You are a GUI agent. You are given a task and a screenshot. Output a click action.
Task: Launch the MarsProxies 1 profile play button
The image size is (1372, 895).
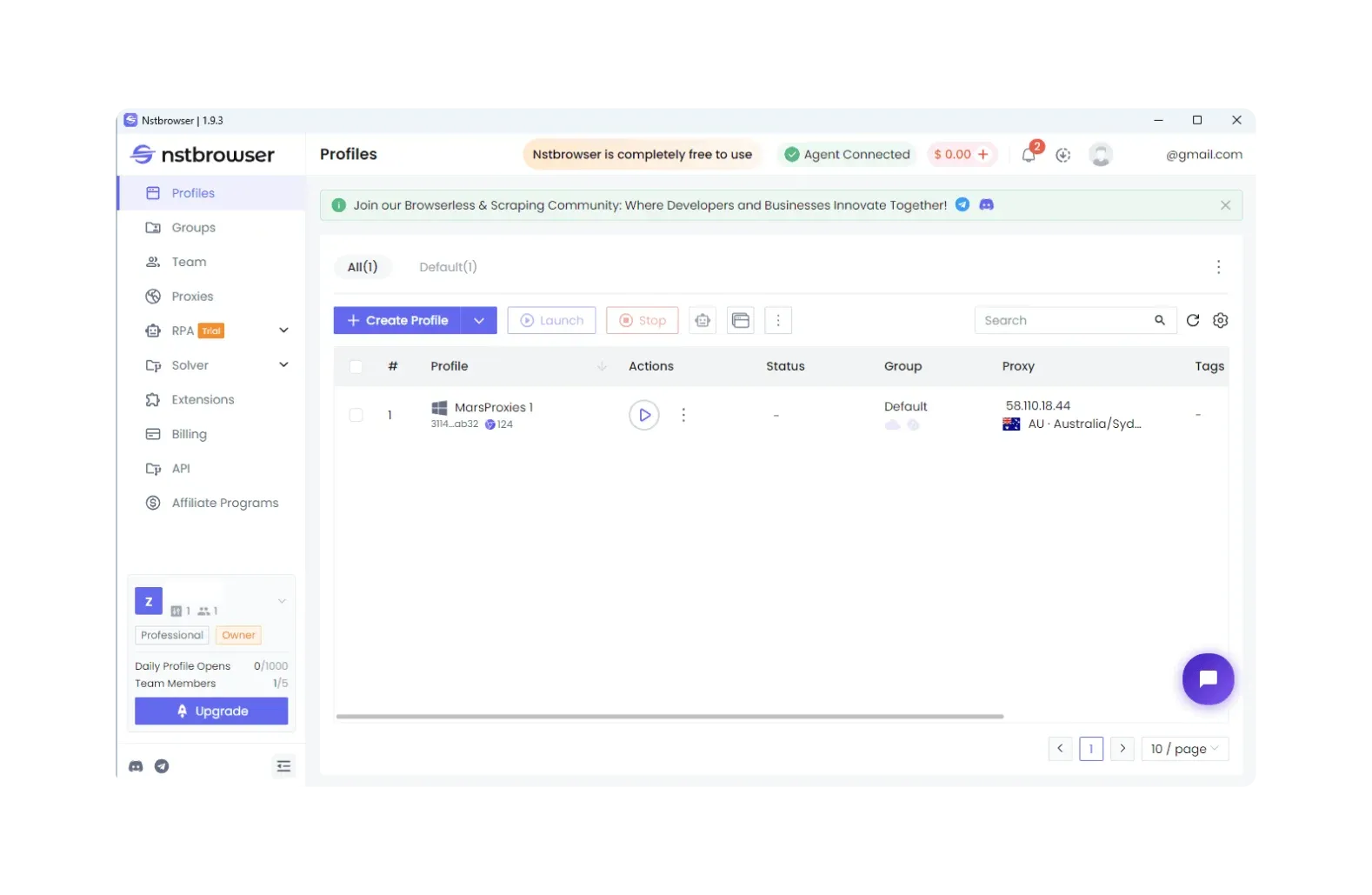click(x=644, y=415)
